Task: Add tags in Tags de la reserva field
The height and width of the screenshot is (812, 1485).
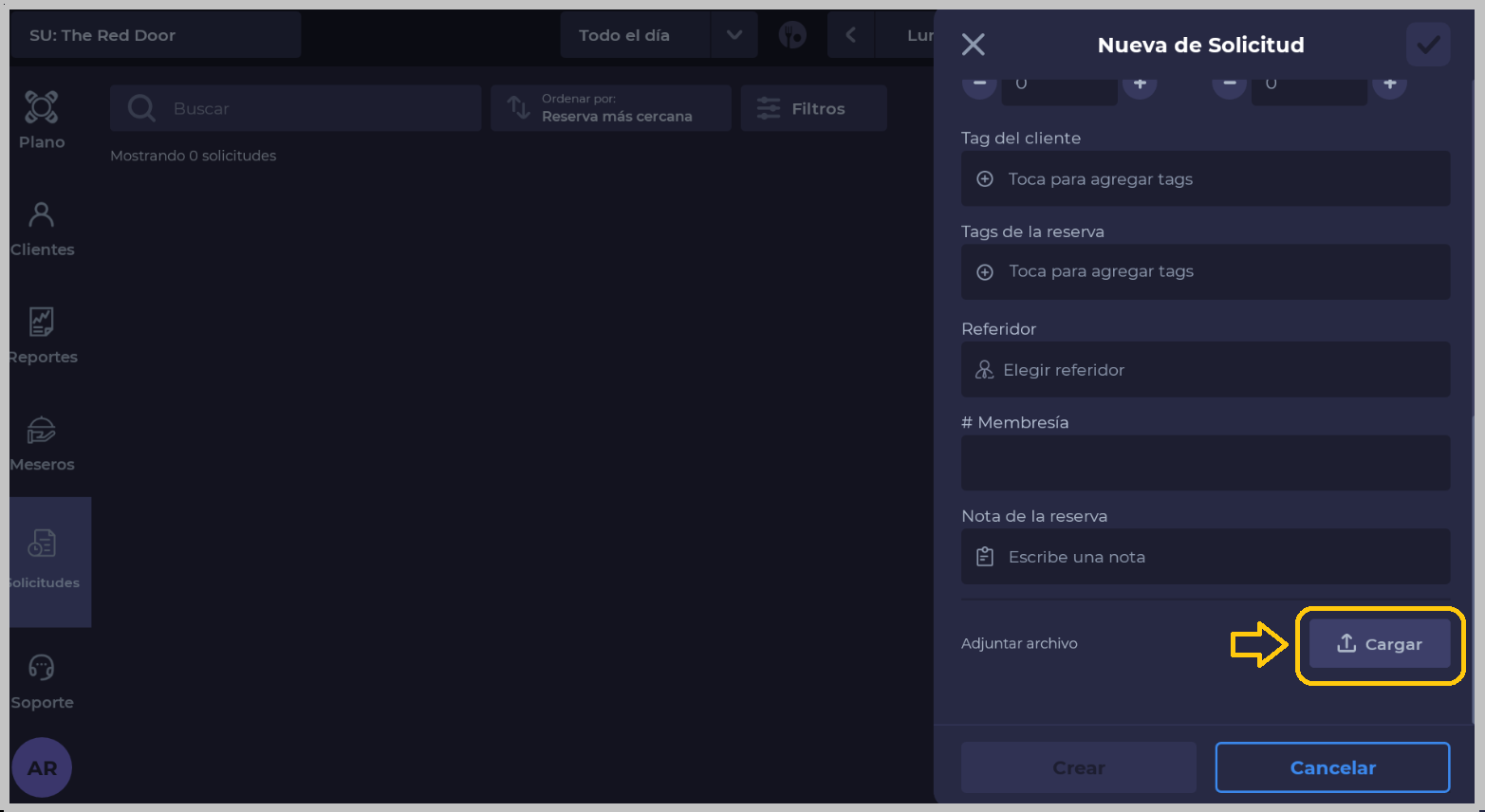Action: click(x=1205, y=272)
